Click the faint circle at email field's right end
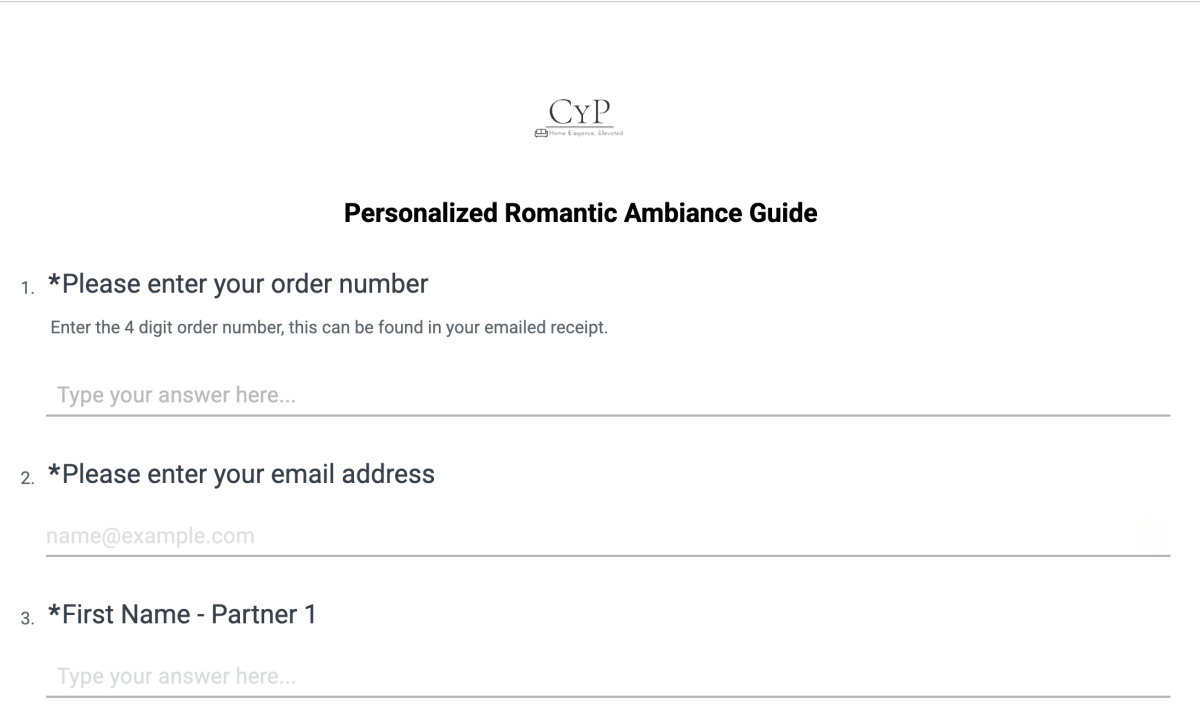 (1152, 536)
